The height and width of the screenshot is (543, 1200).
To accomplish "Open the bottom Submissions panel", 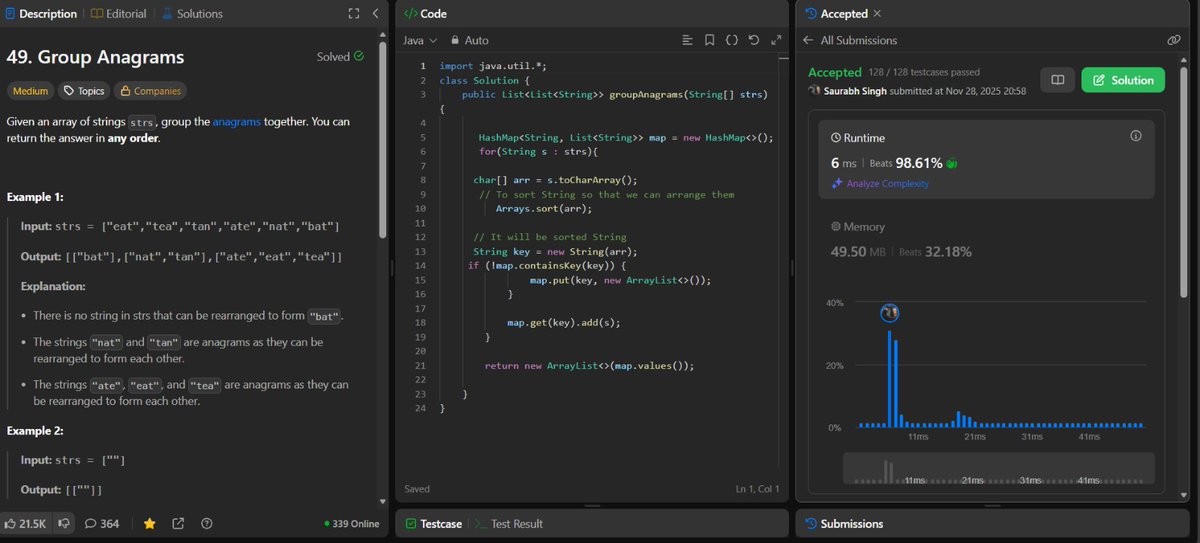I will 844,523.
